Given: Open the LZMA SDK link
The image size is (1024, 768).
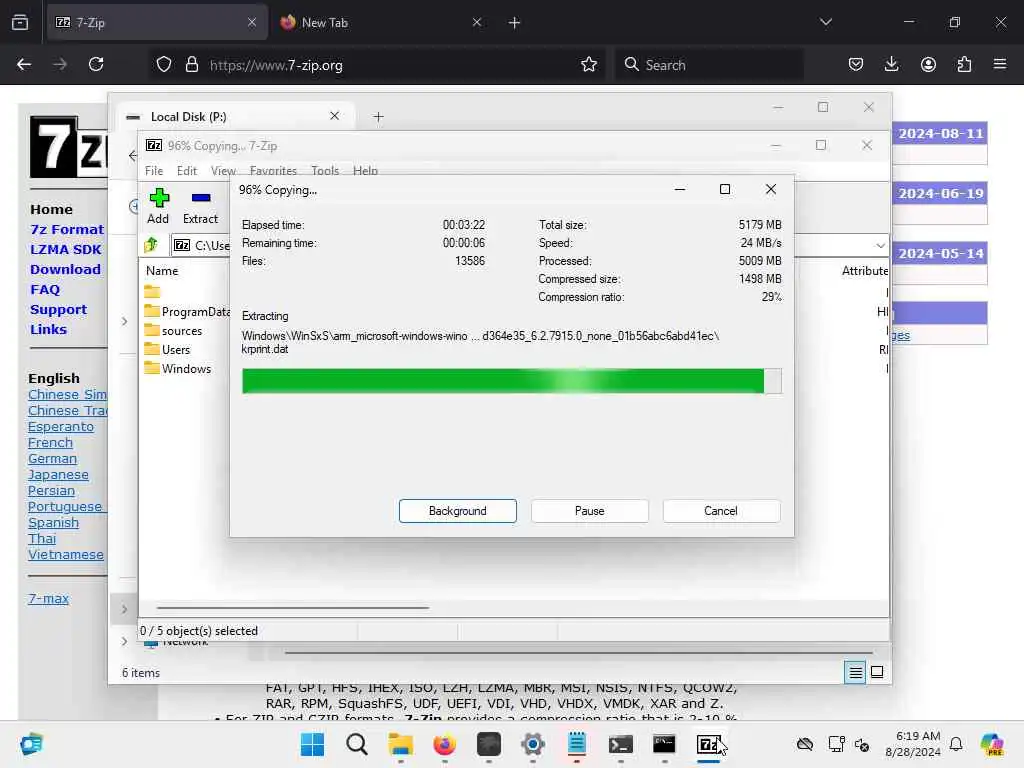Looking at the screenshot, I should tap(65, 249).
